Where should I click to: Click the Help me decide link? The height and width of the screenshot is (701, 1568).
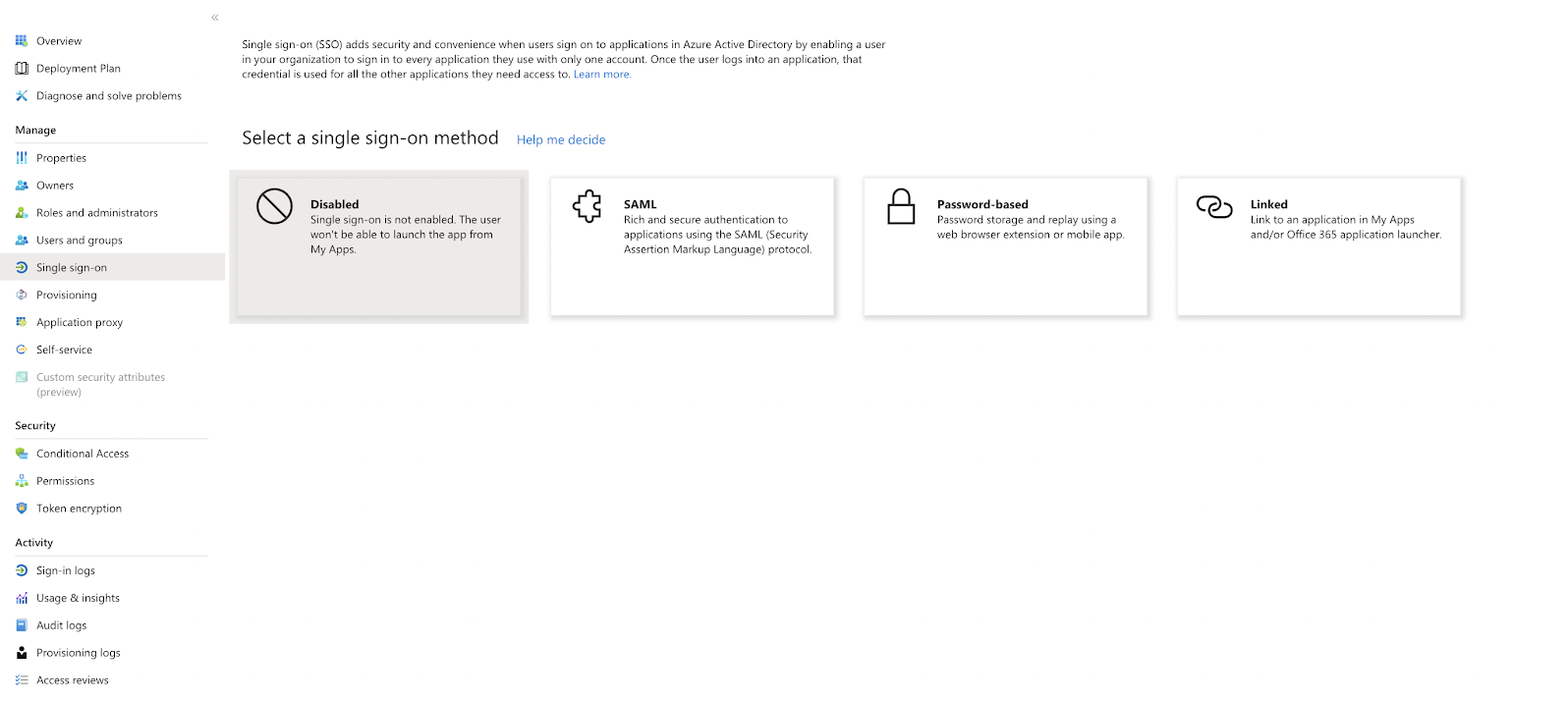pos(561,140)
